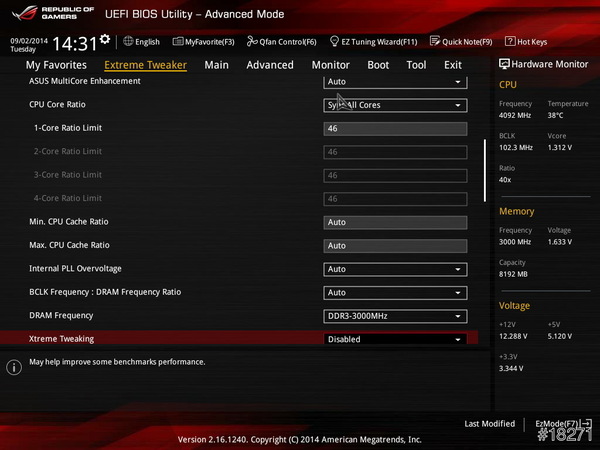The image size is (600, 450).
Task: Click the CPU temperature 38°C reading
Action: (555, 115)
